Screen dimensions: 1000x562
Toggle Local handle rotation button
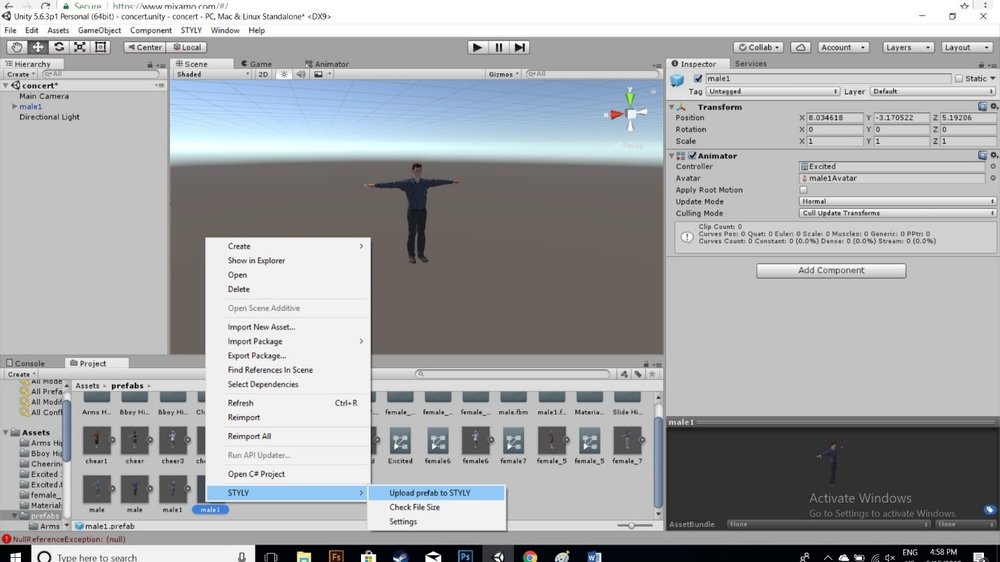click(x=187, y=47)
